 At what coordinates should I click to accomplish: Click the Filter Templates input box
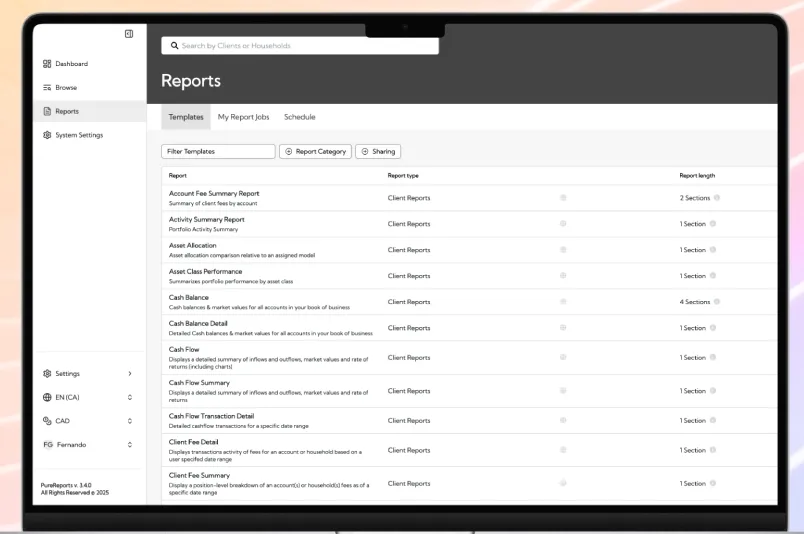pos(218,151)
